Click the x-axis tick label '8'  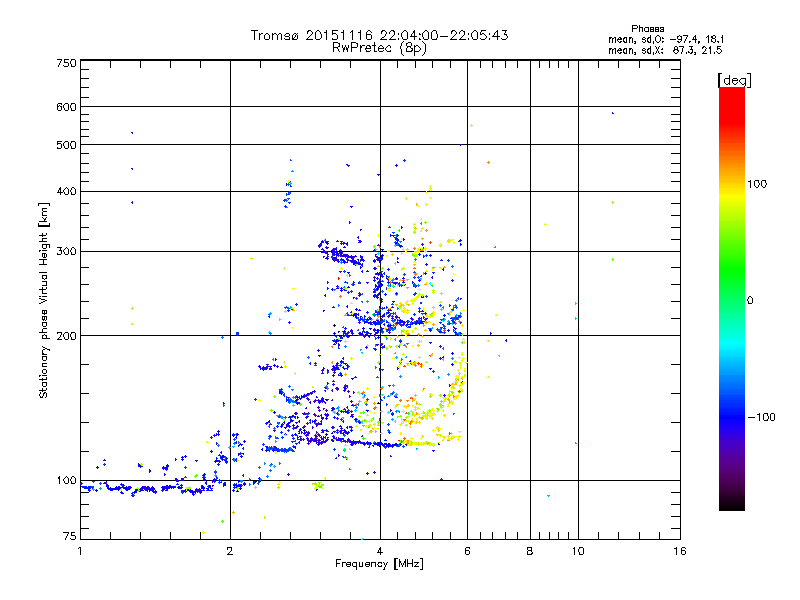pyautogui.click(x=530, y=552)
